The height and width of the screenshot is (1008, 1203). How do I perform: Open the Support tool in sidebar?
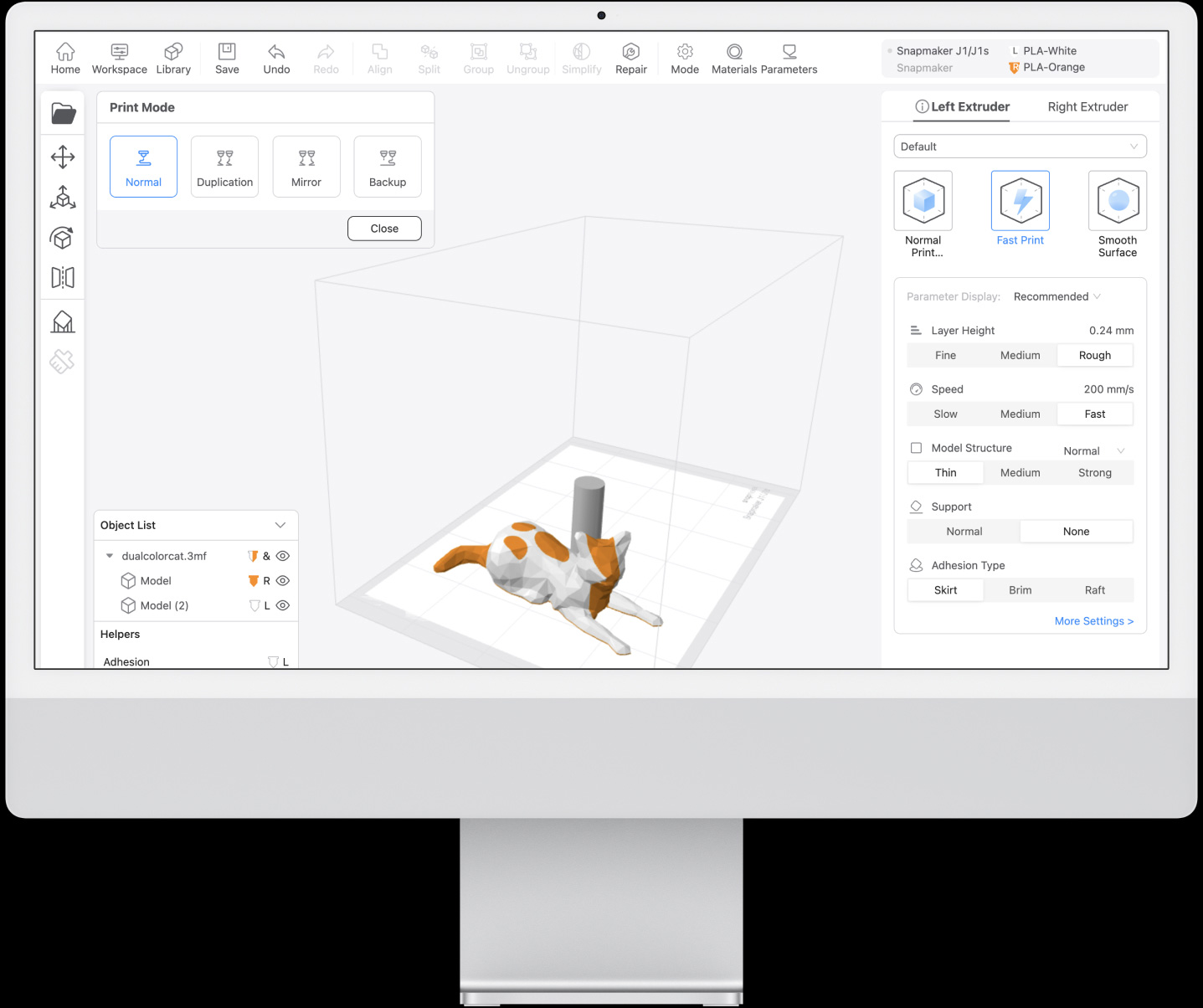click(63, 321)
